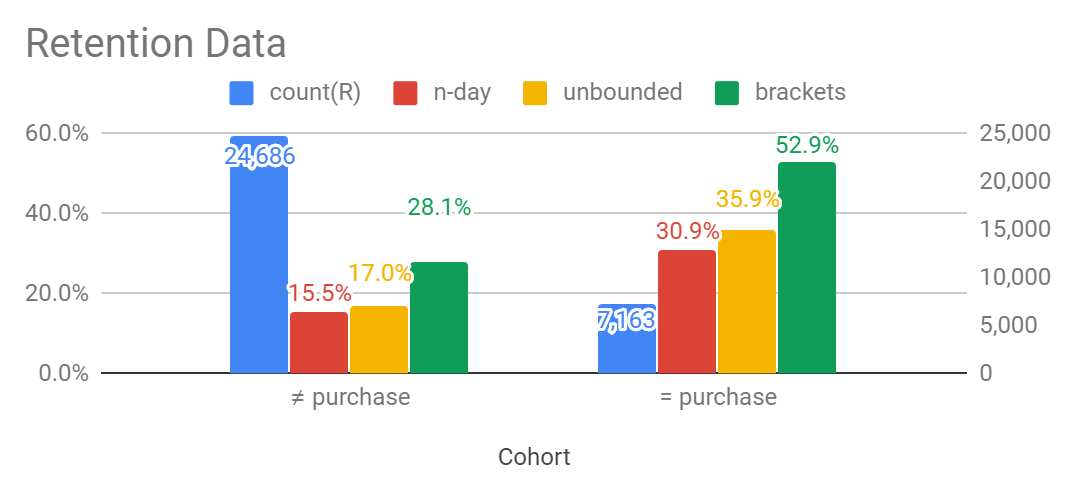The image size is (1076, 494).
Task: Select the brackets legend label
Action: pyautogui.click(x=800, y=92)
